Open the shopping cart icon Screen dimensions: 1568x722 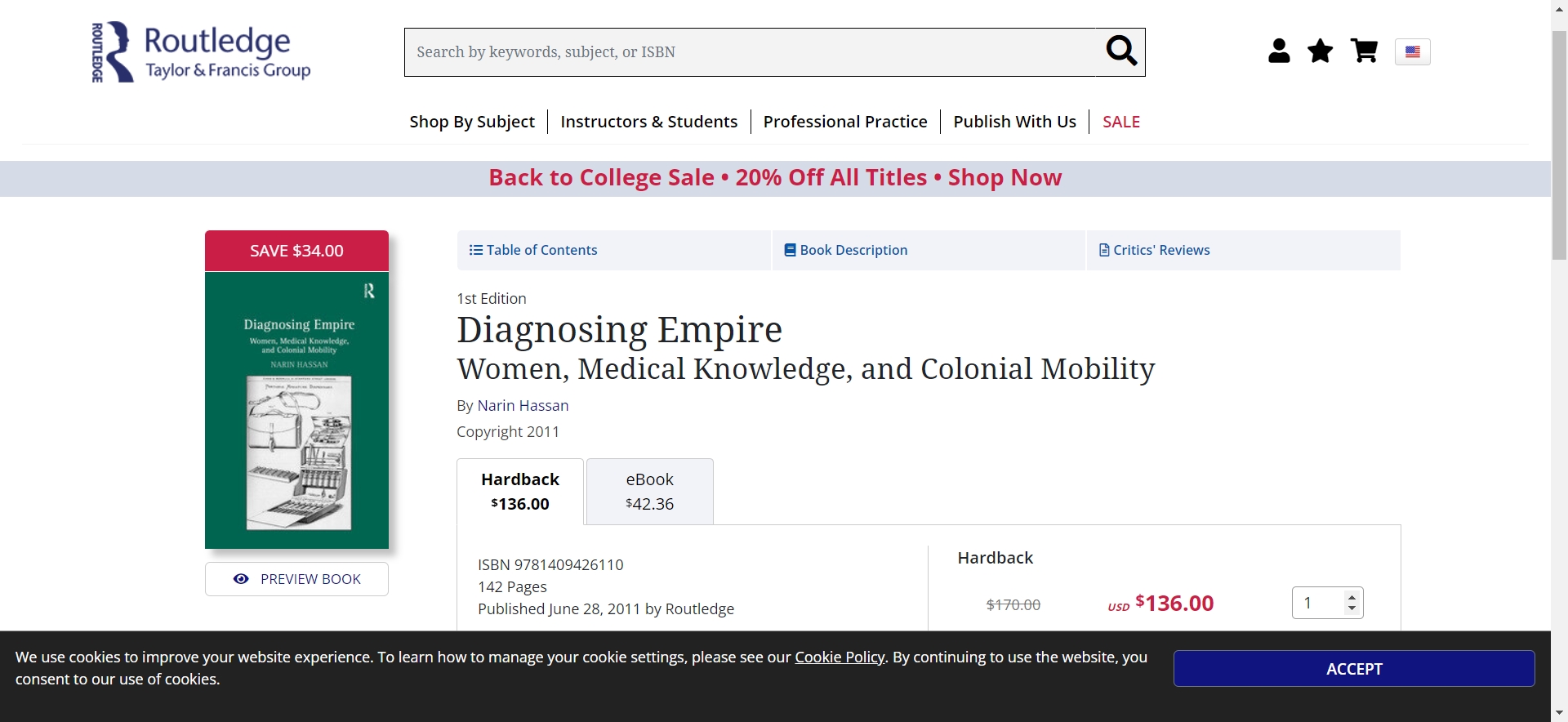[x=1364, y=51]
